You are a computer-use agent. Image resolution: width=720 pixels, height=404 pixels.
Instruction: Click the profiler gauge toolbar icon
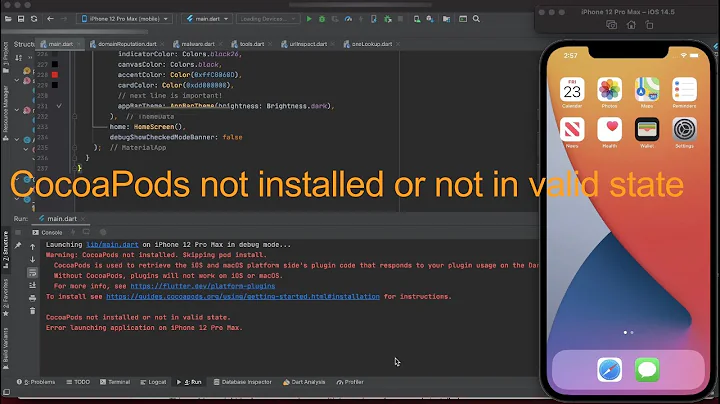(x=348, y=19)
